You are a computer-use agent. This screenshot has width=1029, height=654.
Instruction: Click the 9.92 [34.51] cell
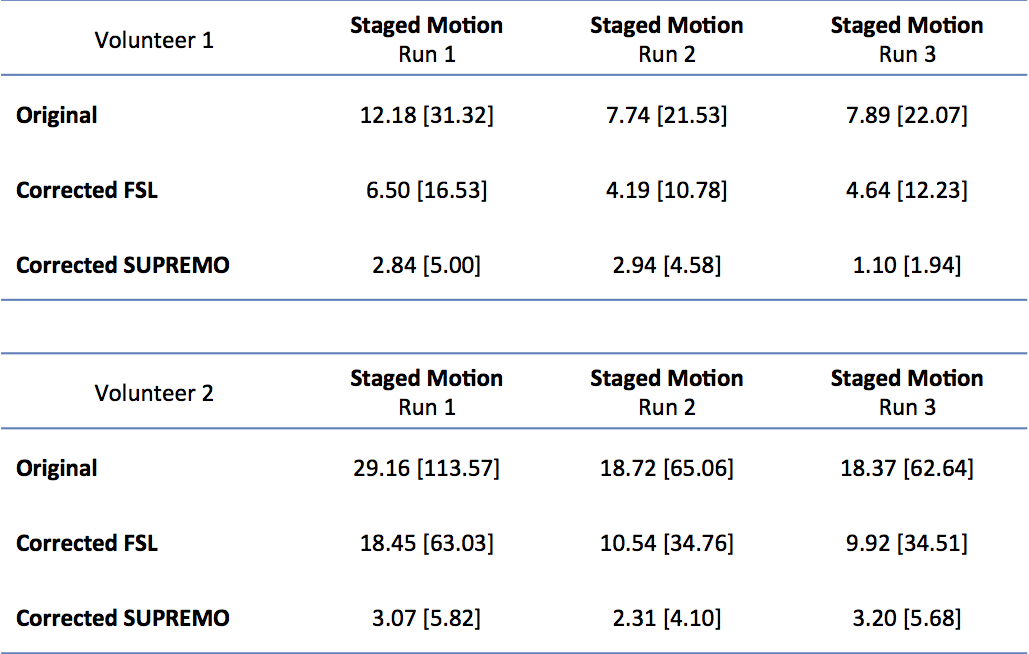[x=907, y=543]
